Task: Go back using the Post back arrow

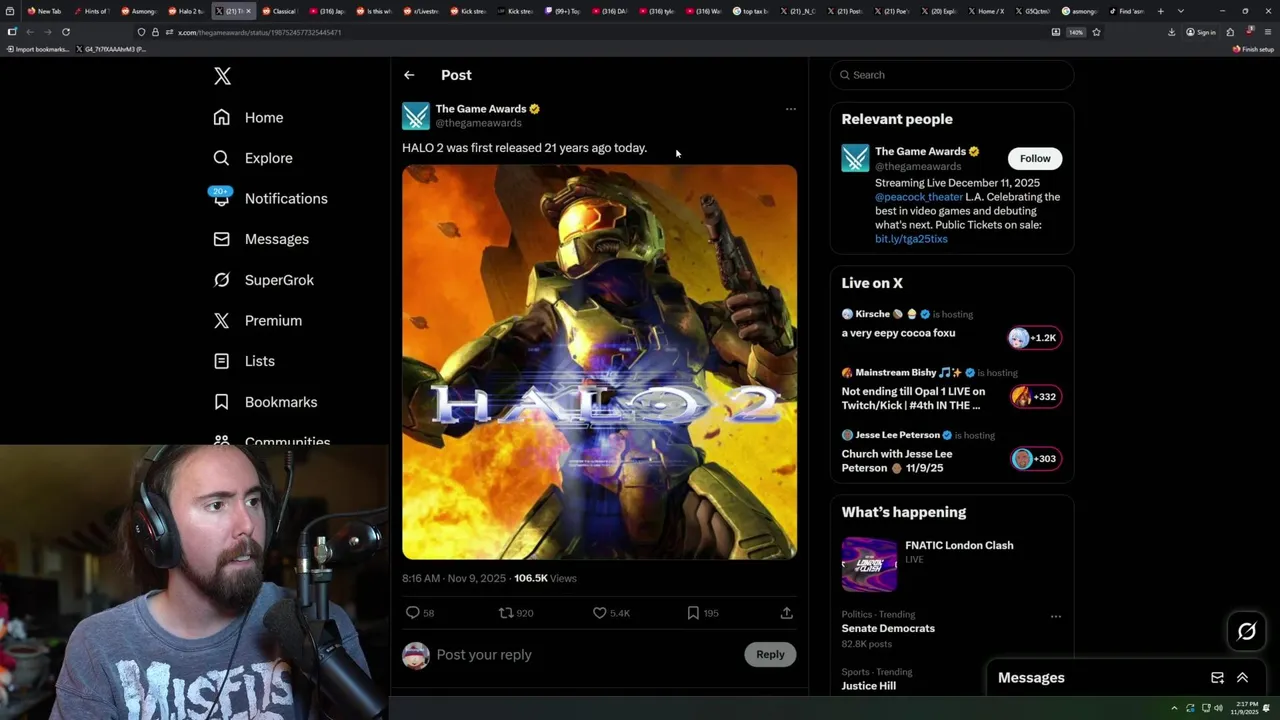Action: click(409, 75)
